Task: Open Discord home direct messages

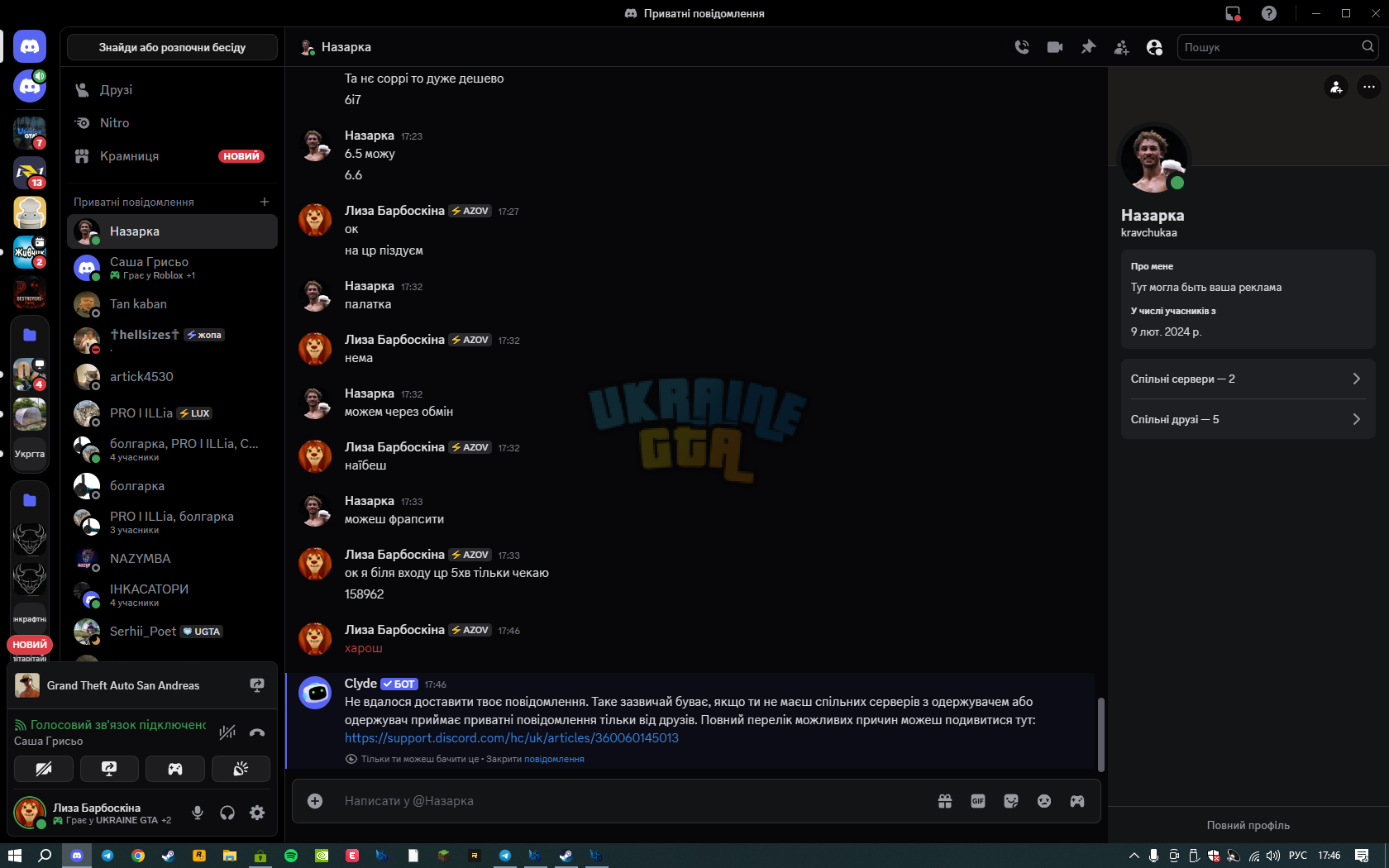Action: [x=30, y=46]
